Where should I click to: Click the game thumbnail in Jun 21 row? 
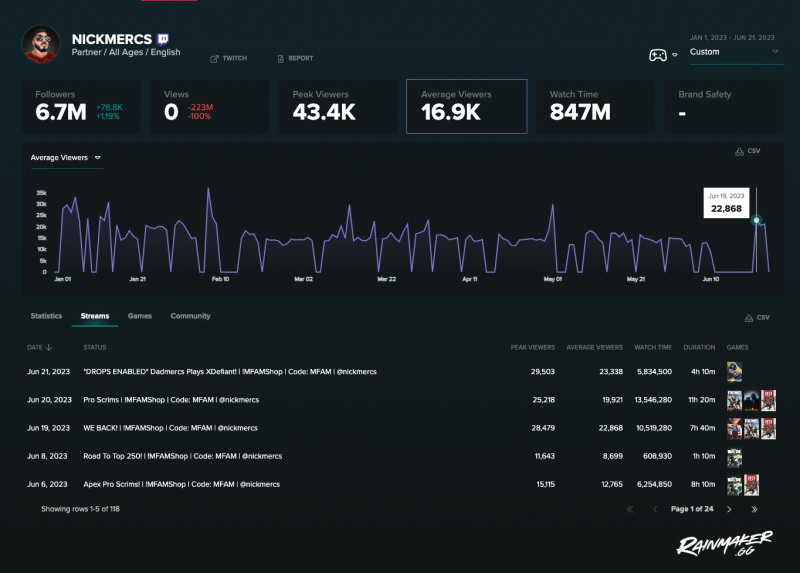coord(734,372)
